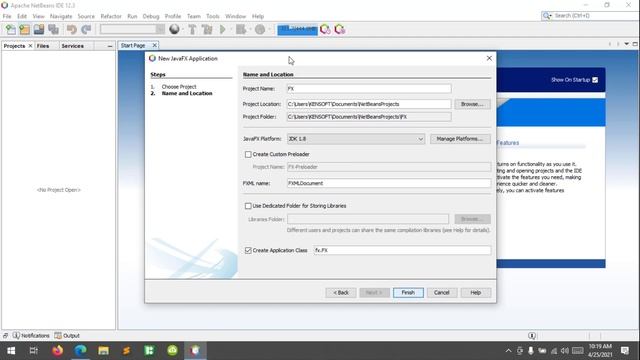This screenshot has width=640, height=360.
Task: Toggle Show On Startup checkbox
Action: (595, 80)
